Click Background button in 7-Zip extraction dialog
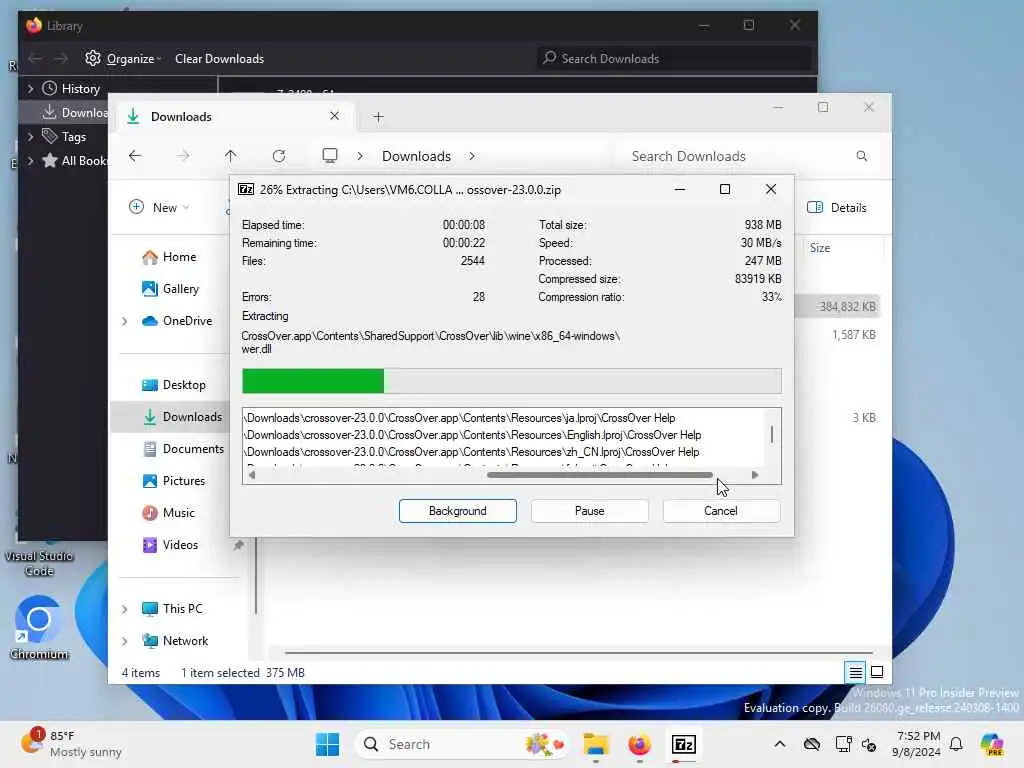 tap(457, 511)
